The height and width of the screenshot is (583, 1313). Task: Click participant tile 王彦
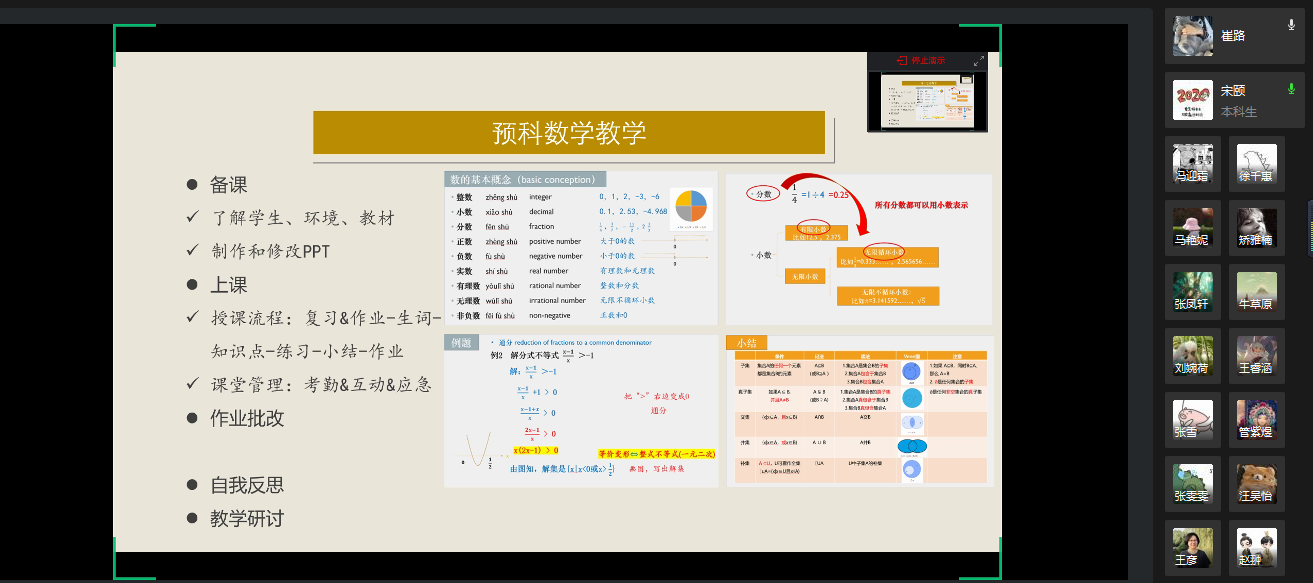(x=1193, y=548)
